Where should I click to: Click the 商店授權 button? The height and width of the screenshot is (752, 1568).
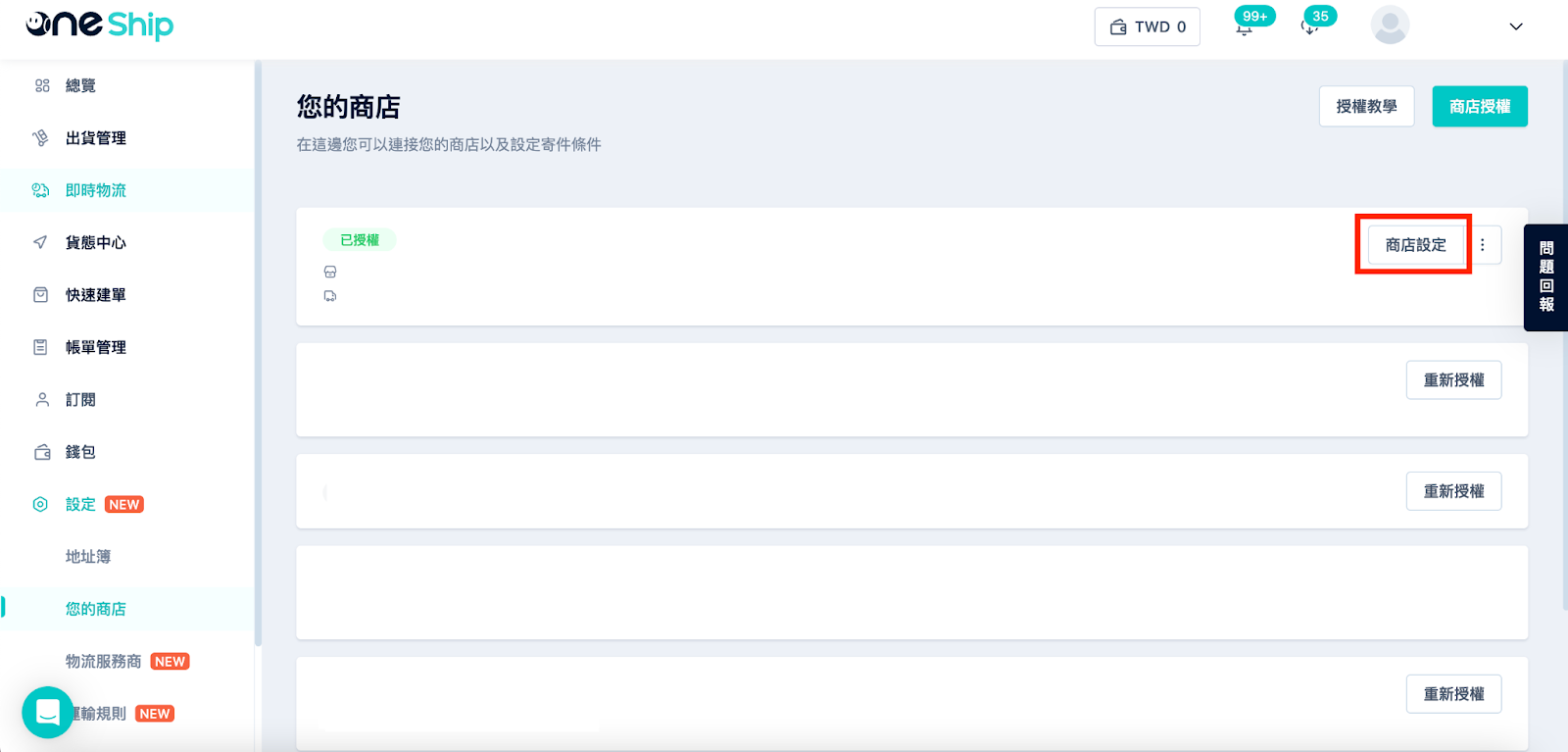pyautogui.click(x=1480, y=106)
